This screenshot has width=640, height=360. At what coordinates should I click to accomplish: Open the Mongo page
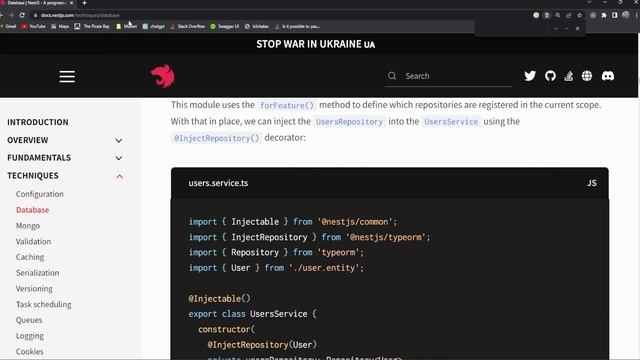28,226
